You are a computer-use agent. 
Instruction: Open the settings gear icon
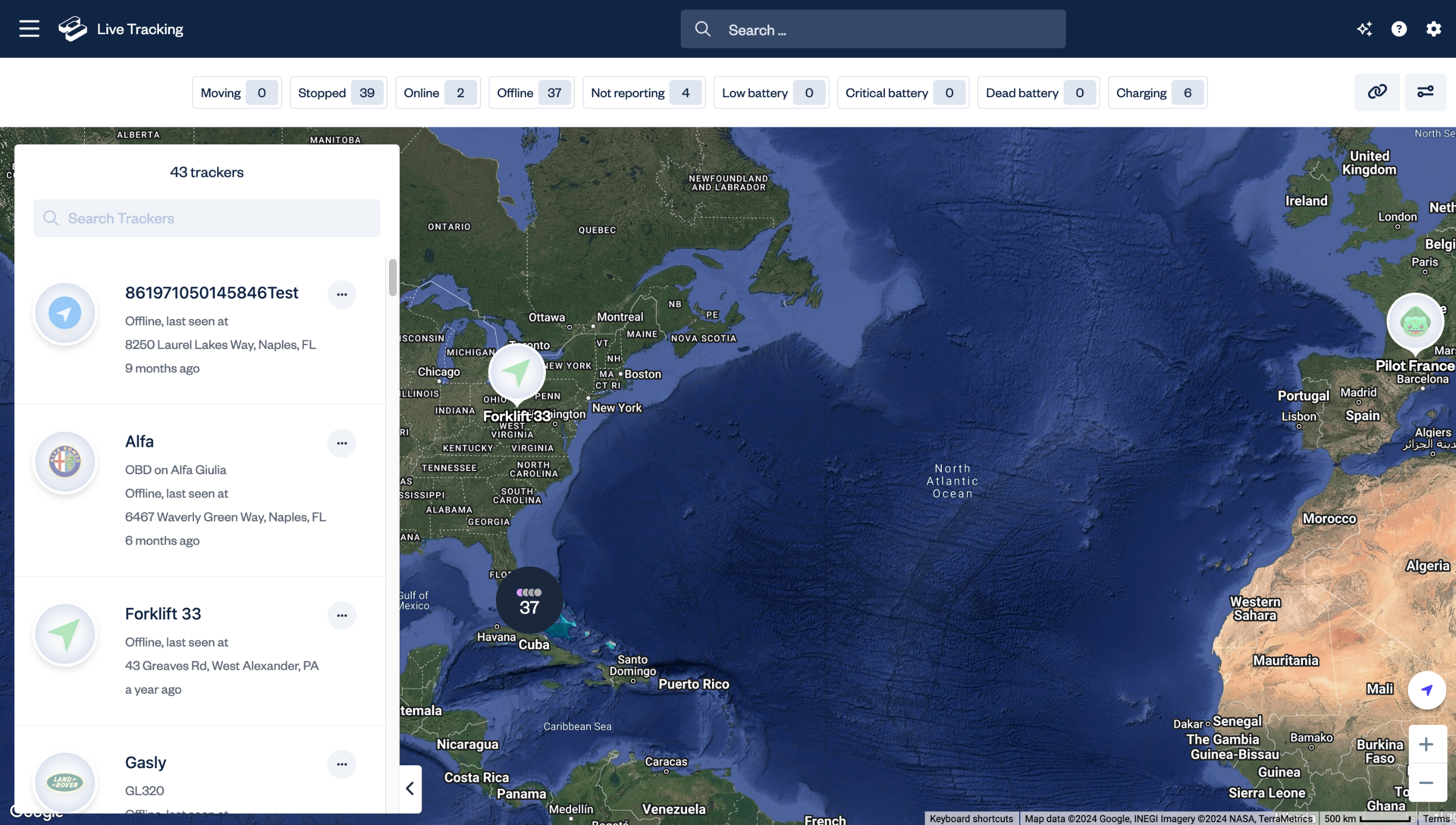click(1433, 29)
